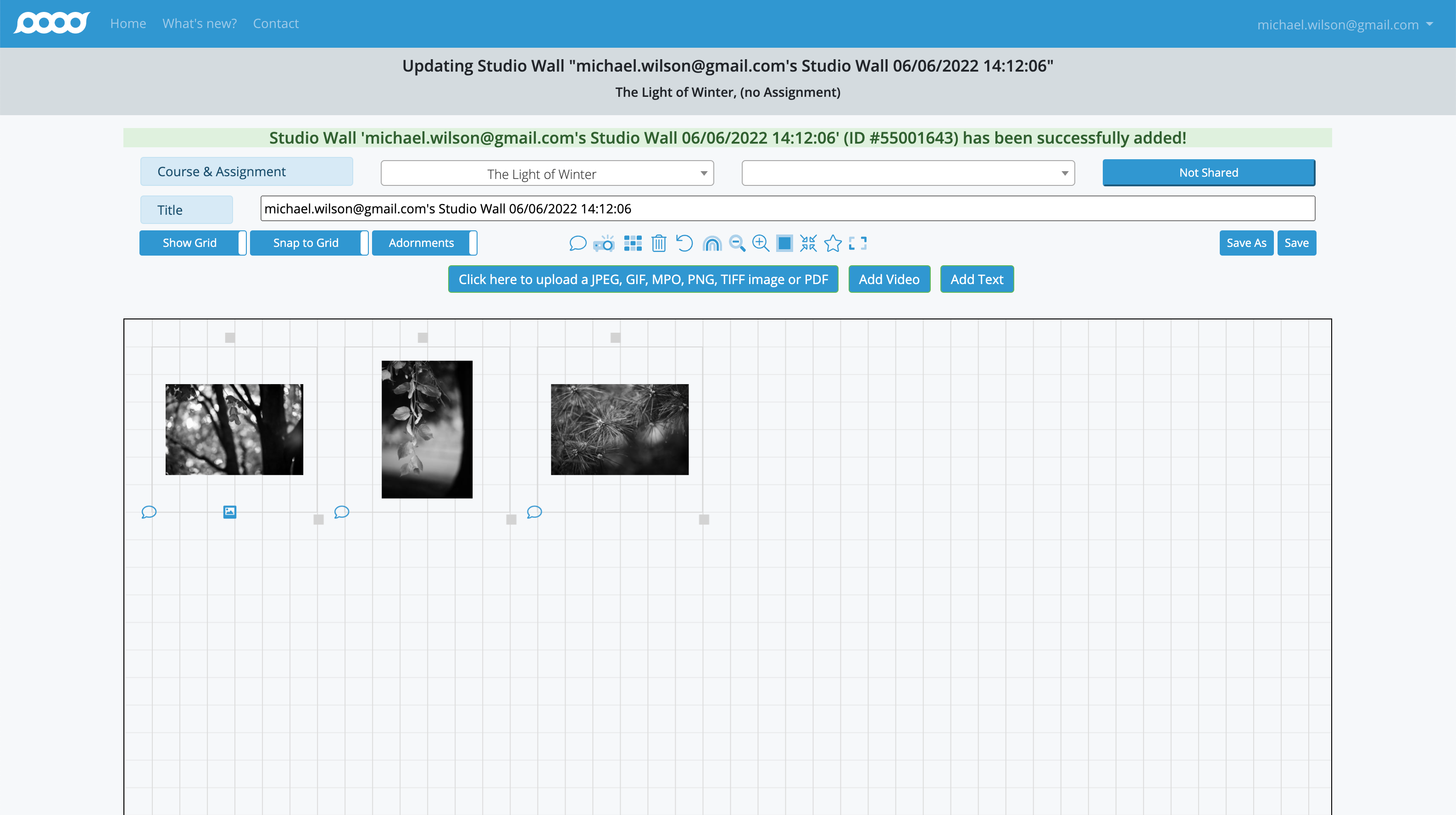Click The Light of Winter, (no Assignment) subtitle
This screenshot has width=1456, height=815.
click(x=728, y=92)
